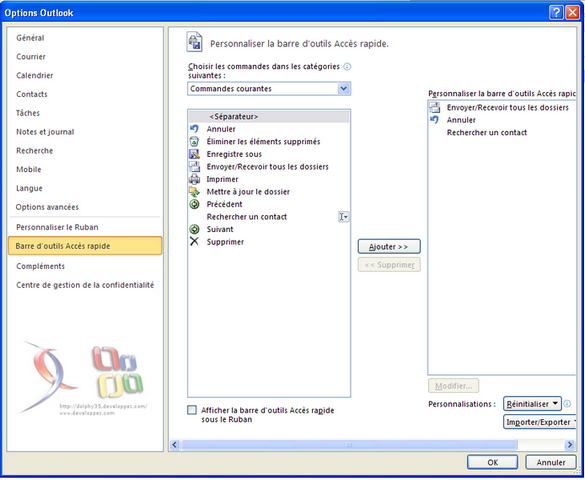Click the scrollbar left arrow
Screen dimensions: 585x480
(x=175, y=445)
